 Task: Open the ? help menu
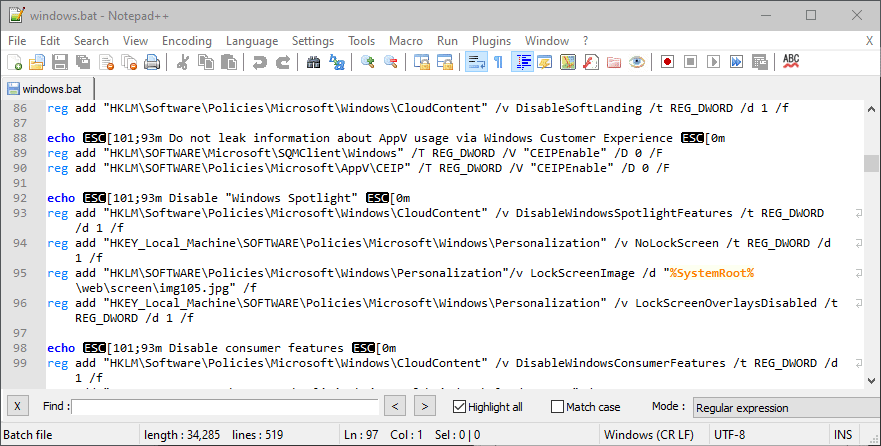(x=585, y=41)
